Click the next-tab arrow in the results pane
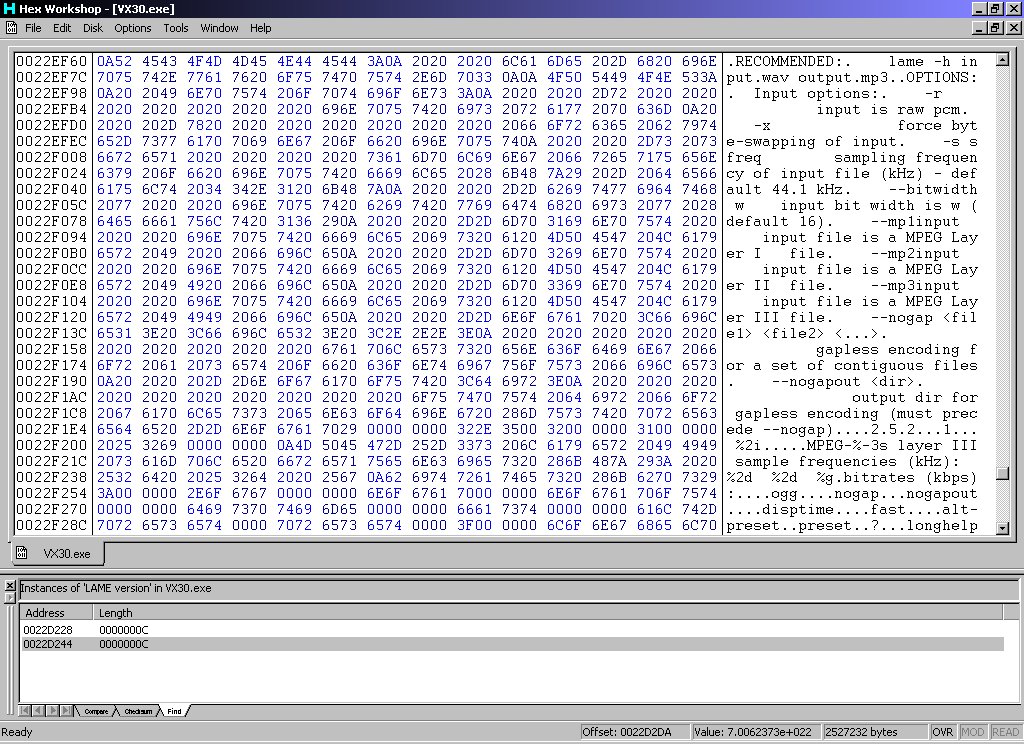This screenshot has width=1024, height=744. [52, 711]
